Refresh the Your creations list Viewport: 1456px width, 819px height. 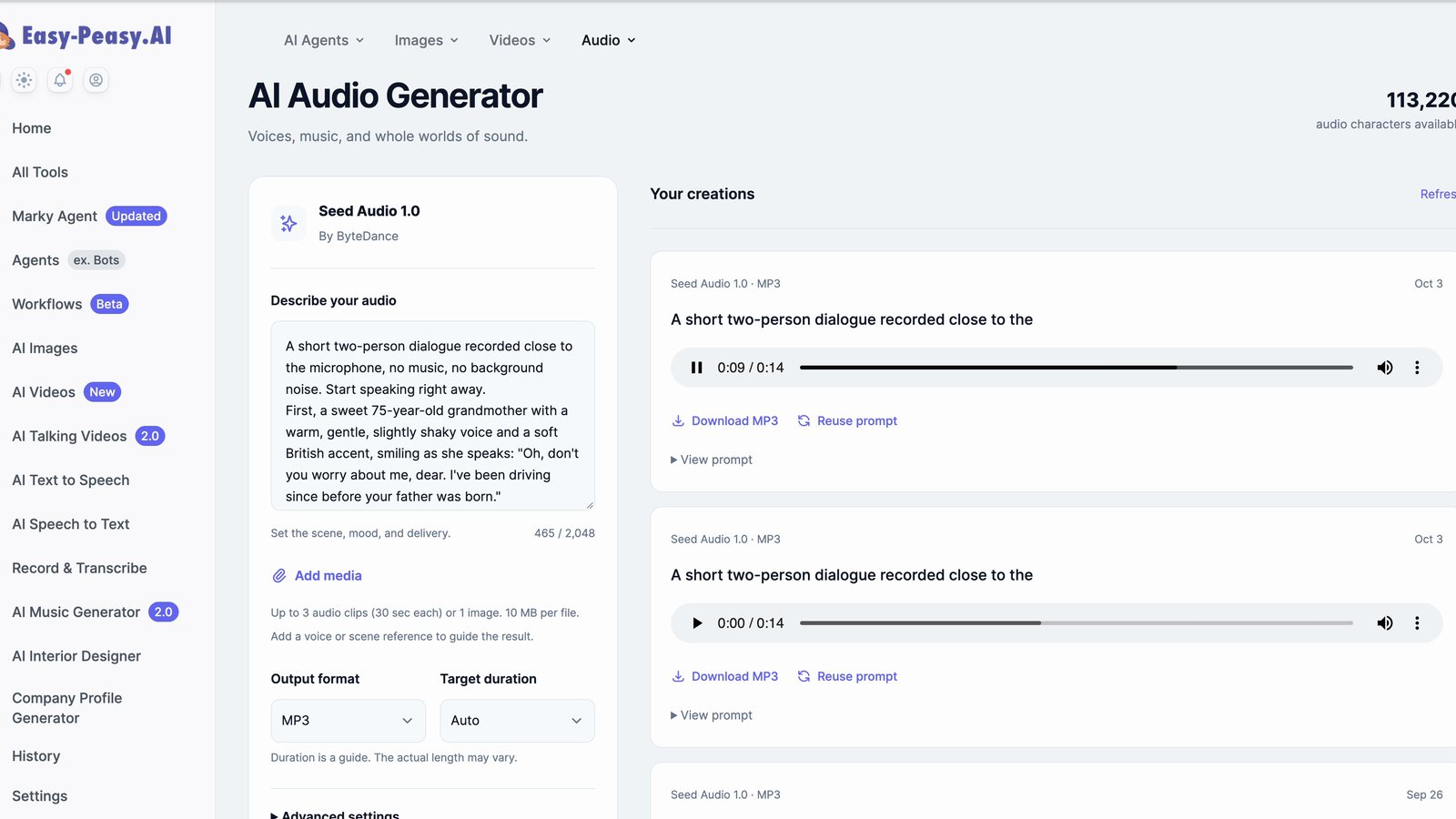pyautogui.click(x=1438, y=194)
